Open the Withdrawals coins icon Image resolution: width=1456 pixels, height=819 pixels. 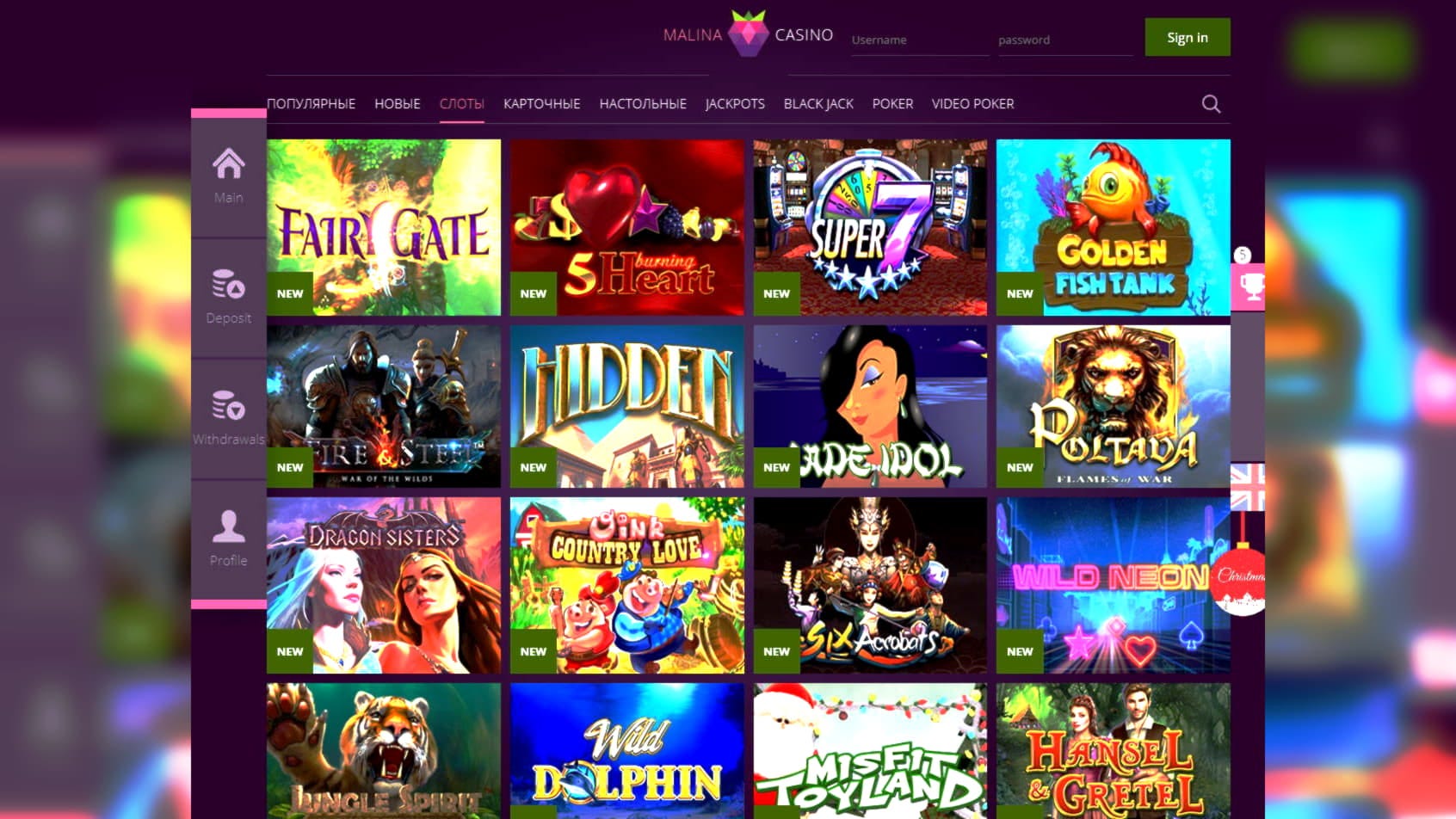pos(229,405)
